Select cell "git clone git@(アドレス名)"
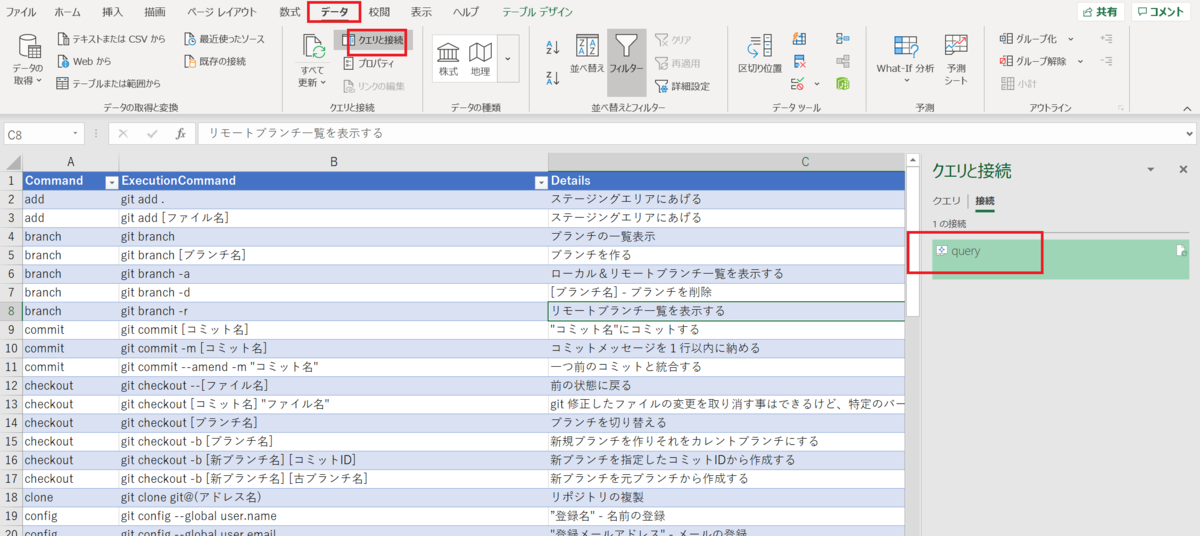 click(333, 497)
